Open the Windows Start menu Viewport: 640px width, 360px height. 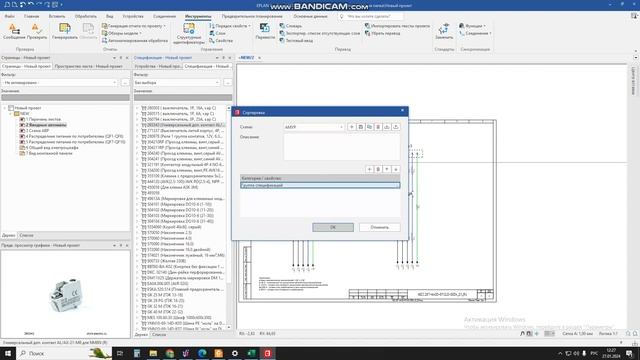click(8, 353)
